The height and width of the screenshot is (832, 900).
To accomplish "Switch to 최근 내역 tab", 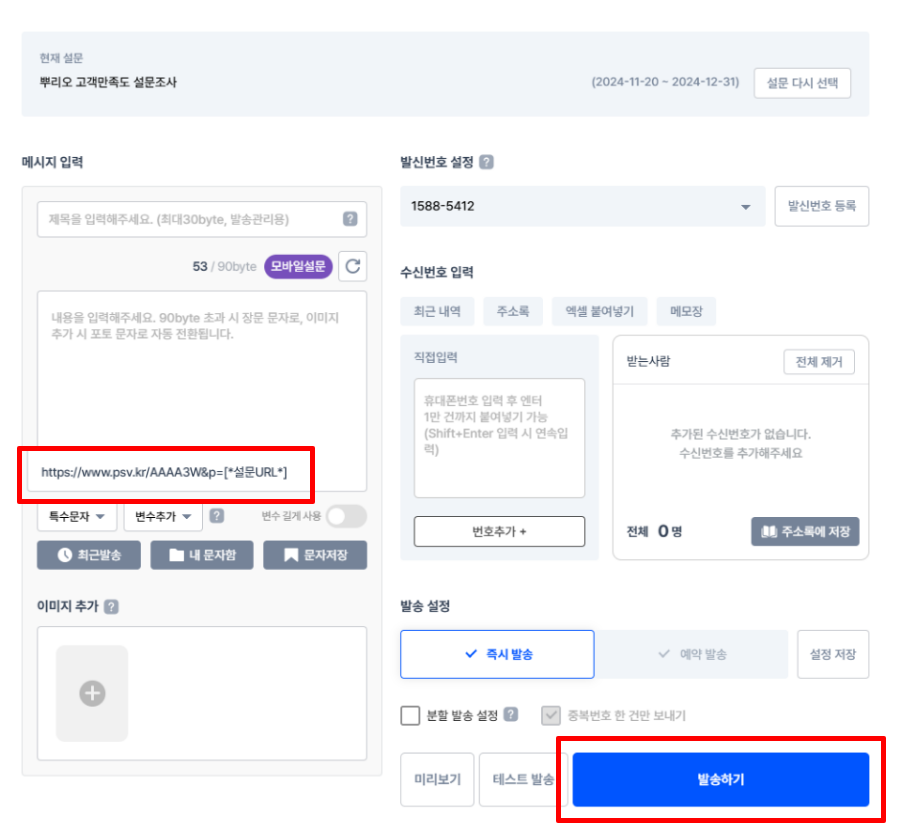I will coord(437,312).
